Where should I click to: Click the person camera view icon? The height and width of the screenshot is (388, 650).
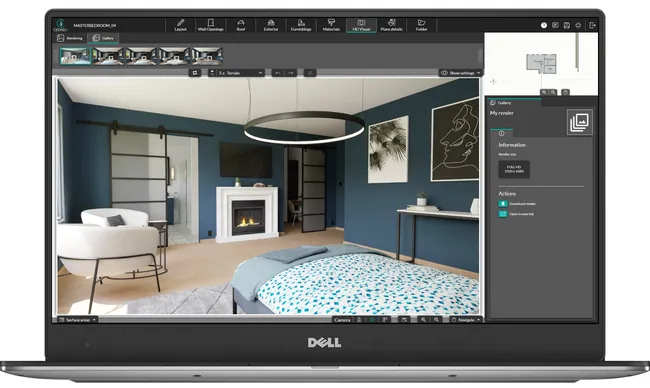pos(359,320)
